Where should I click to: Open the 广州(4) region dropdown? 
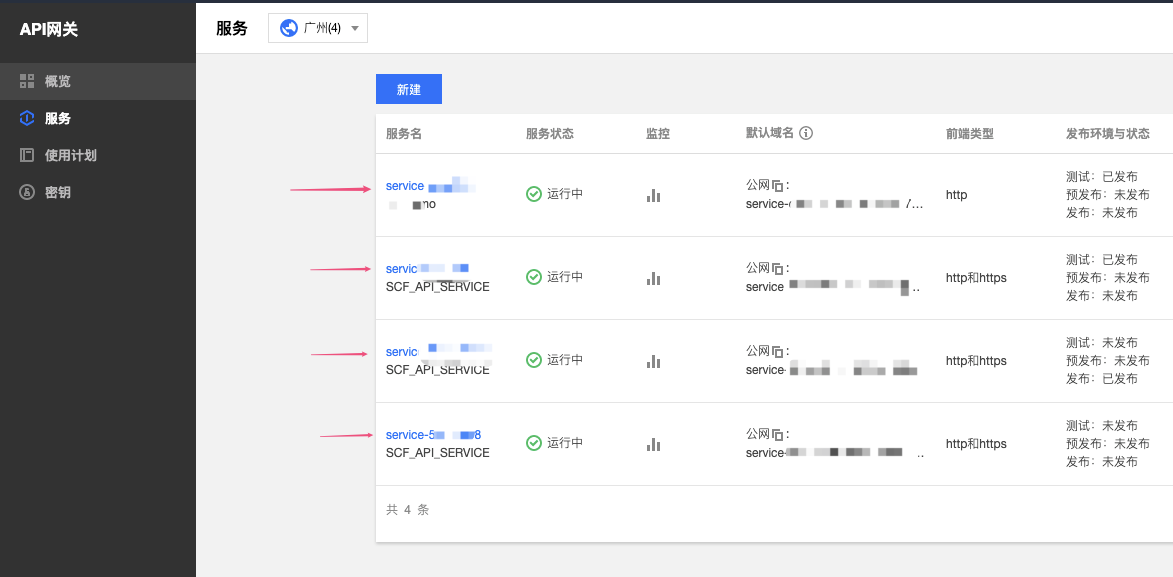[318, 28]
